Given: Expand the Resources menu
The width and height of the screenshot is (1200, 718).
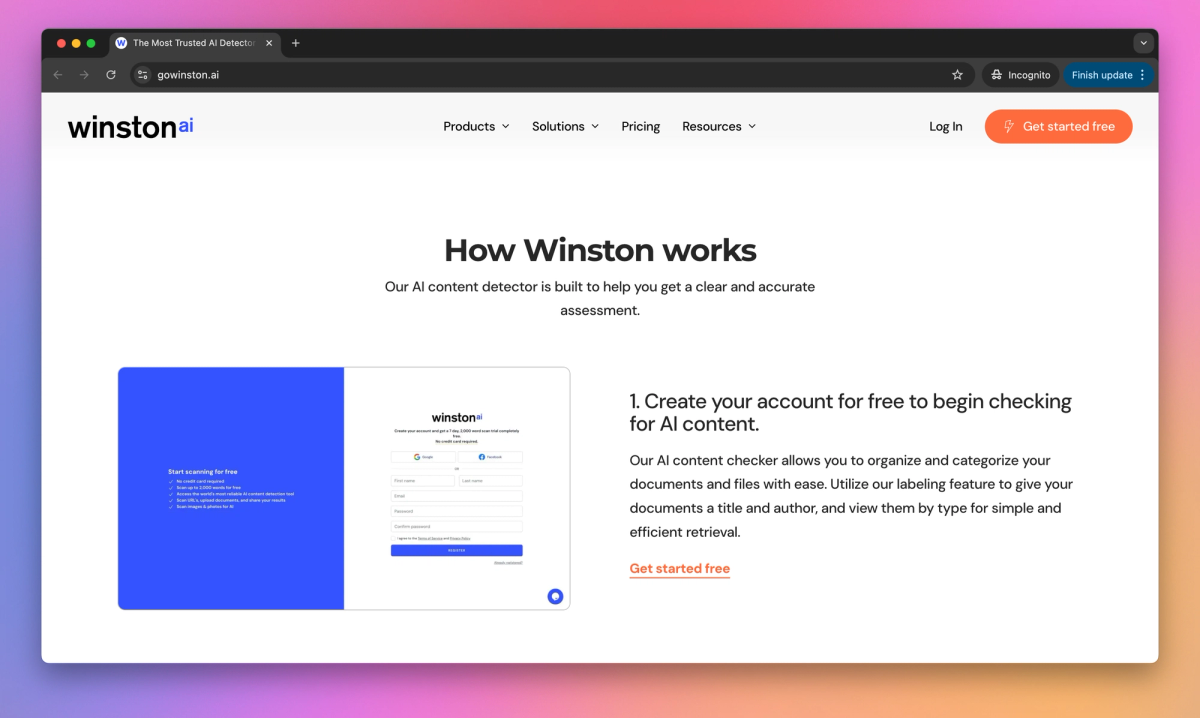Looking at the screenshot, I should [719, 126].
